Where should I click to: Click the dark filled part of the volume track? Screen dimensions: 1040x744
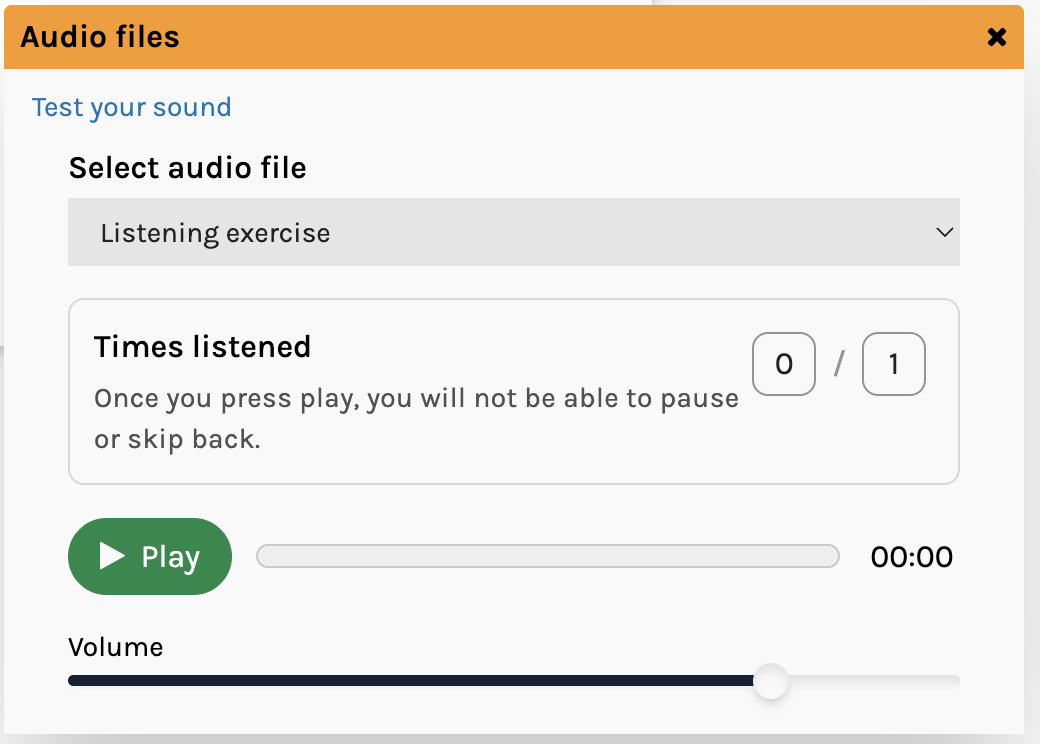400,681
